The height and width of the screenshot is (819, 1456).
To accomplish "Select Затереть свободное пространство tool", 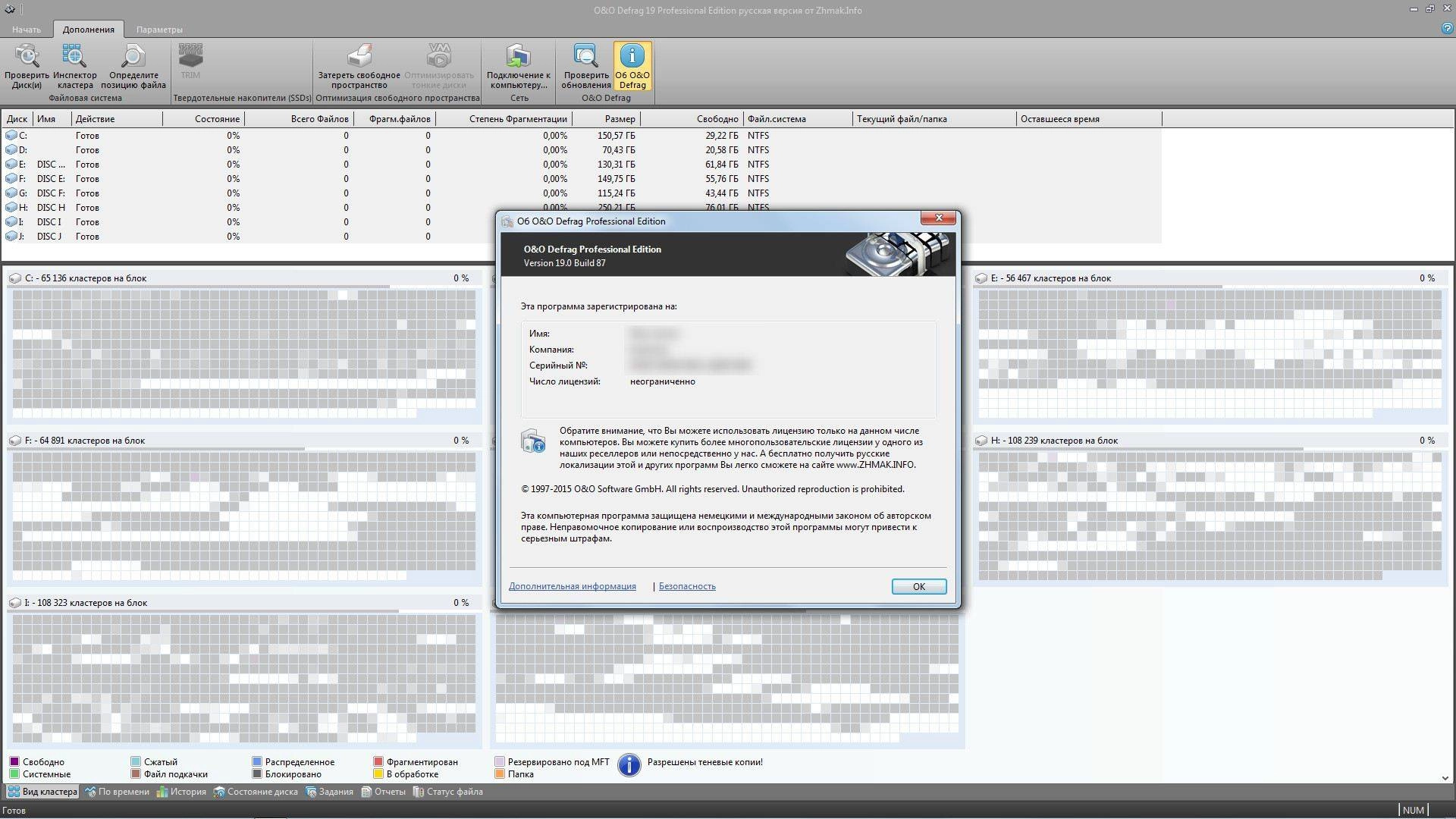I will pos(359,66).
